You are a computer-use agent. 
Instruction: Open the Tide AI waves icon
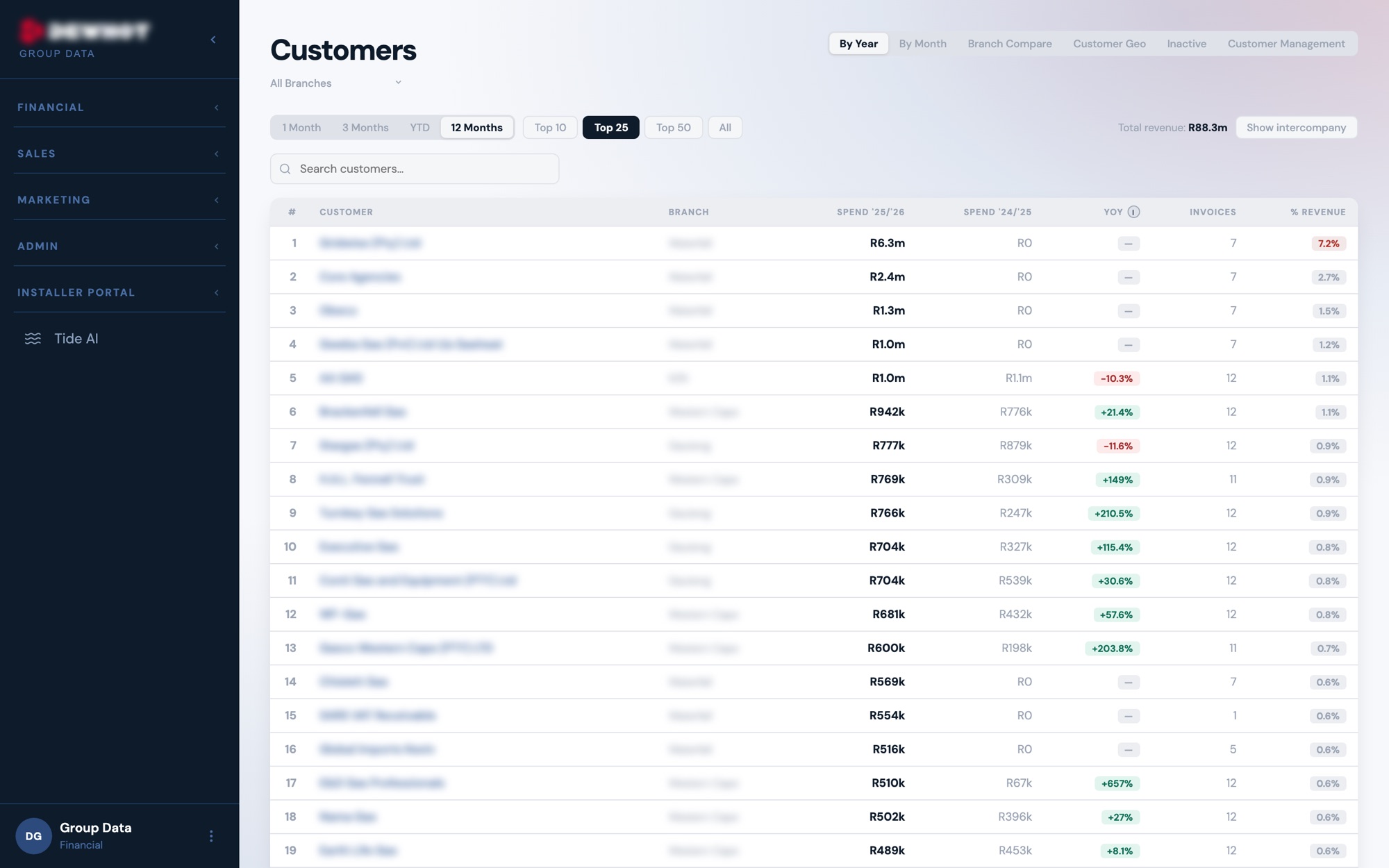(x=33, y=339)
